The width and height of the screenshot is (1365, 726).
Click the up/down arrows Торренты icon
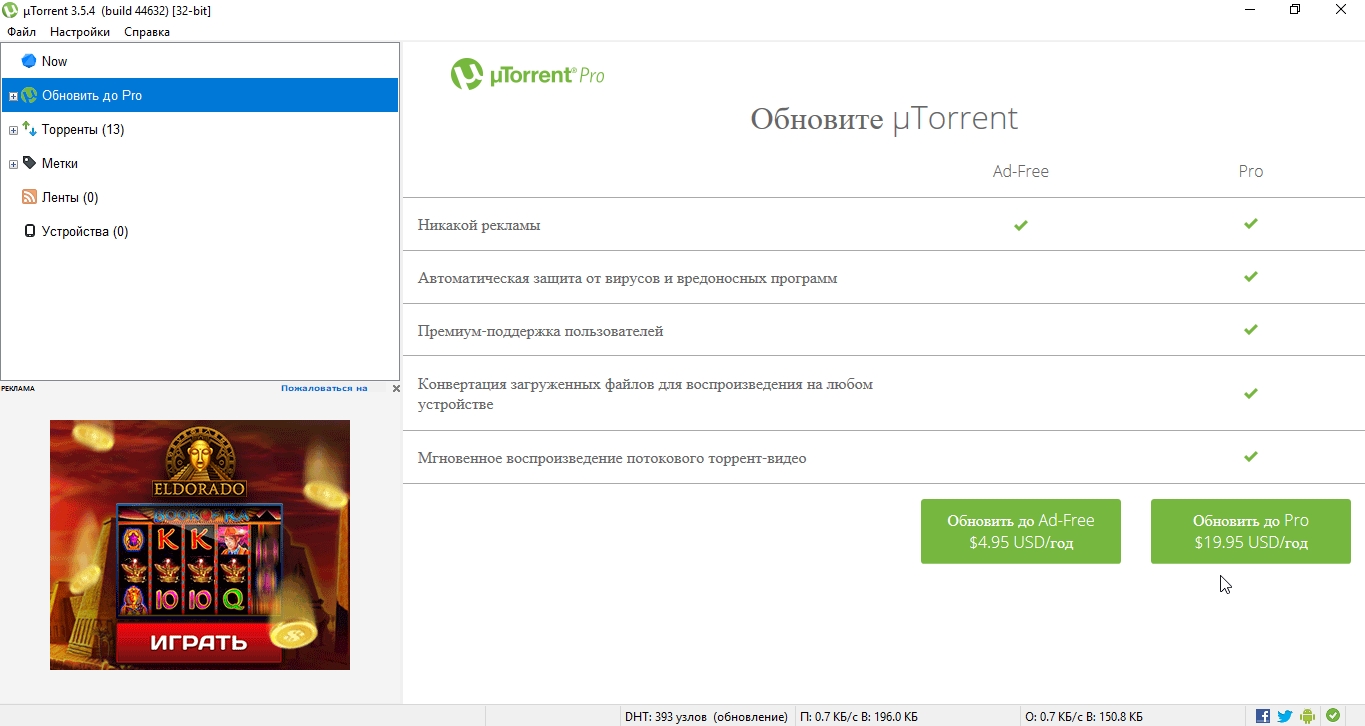point(29,129)
